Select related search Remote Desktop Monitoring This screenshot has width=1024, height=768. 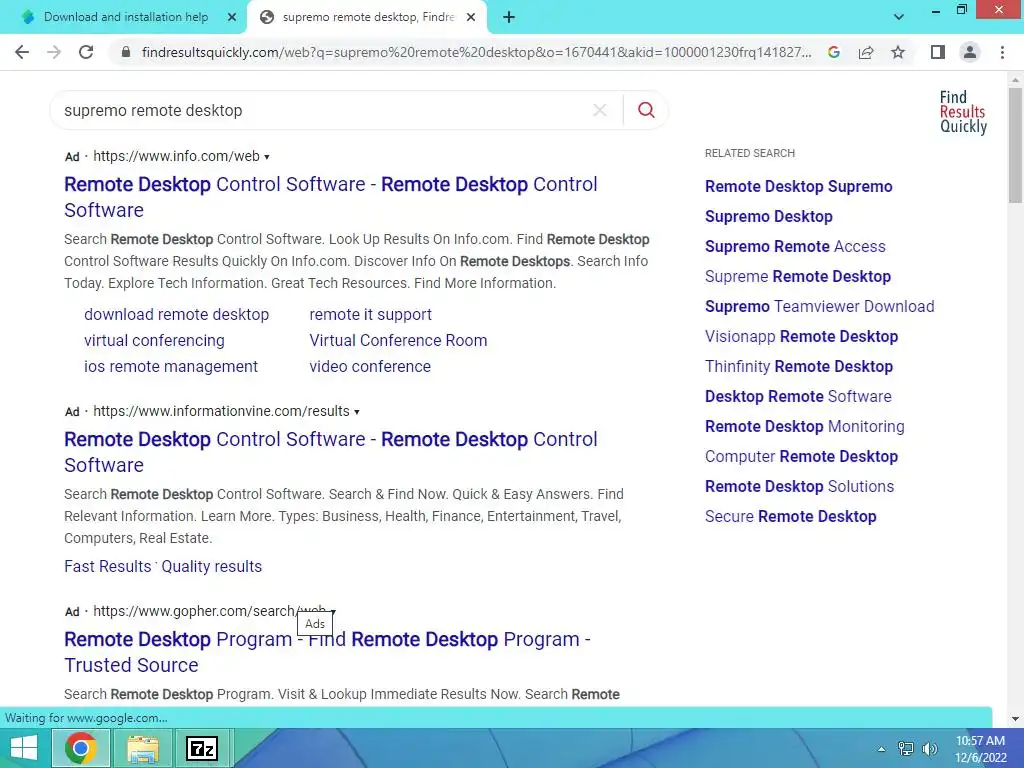805,426
